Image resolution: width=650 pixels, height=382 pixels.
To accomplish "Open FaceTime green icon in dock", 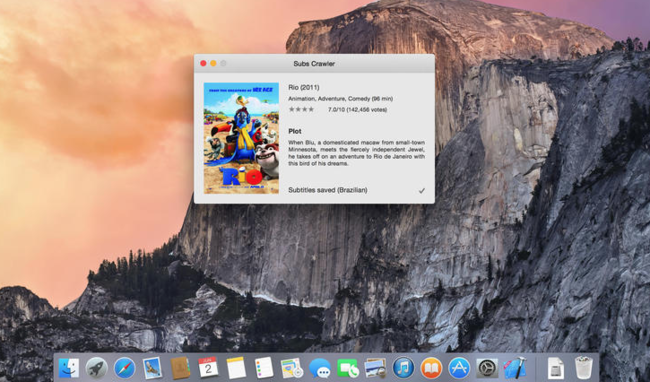I will 348,367.
